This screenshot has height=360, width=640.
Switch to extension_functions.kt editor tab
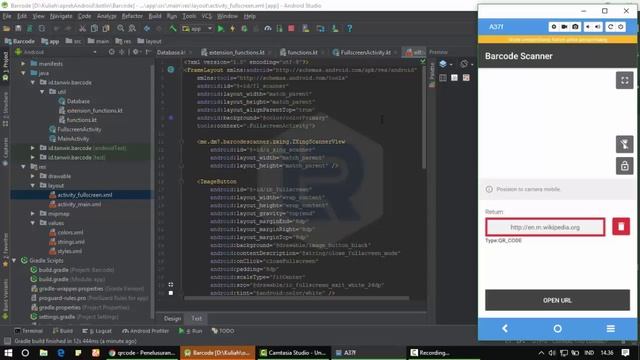click(x=236, y=53)
